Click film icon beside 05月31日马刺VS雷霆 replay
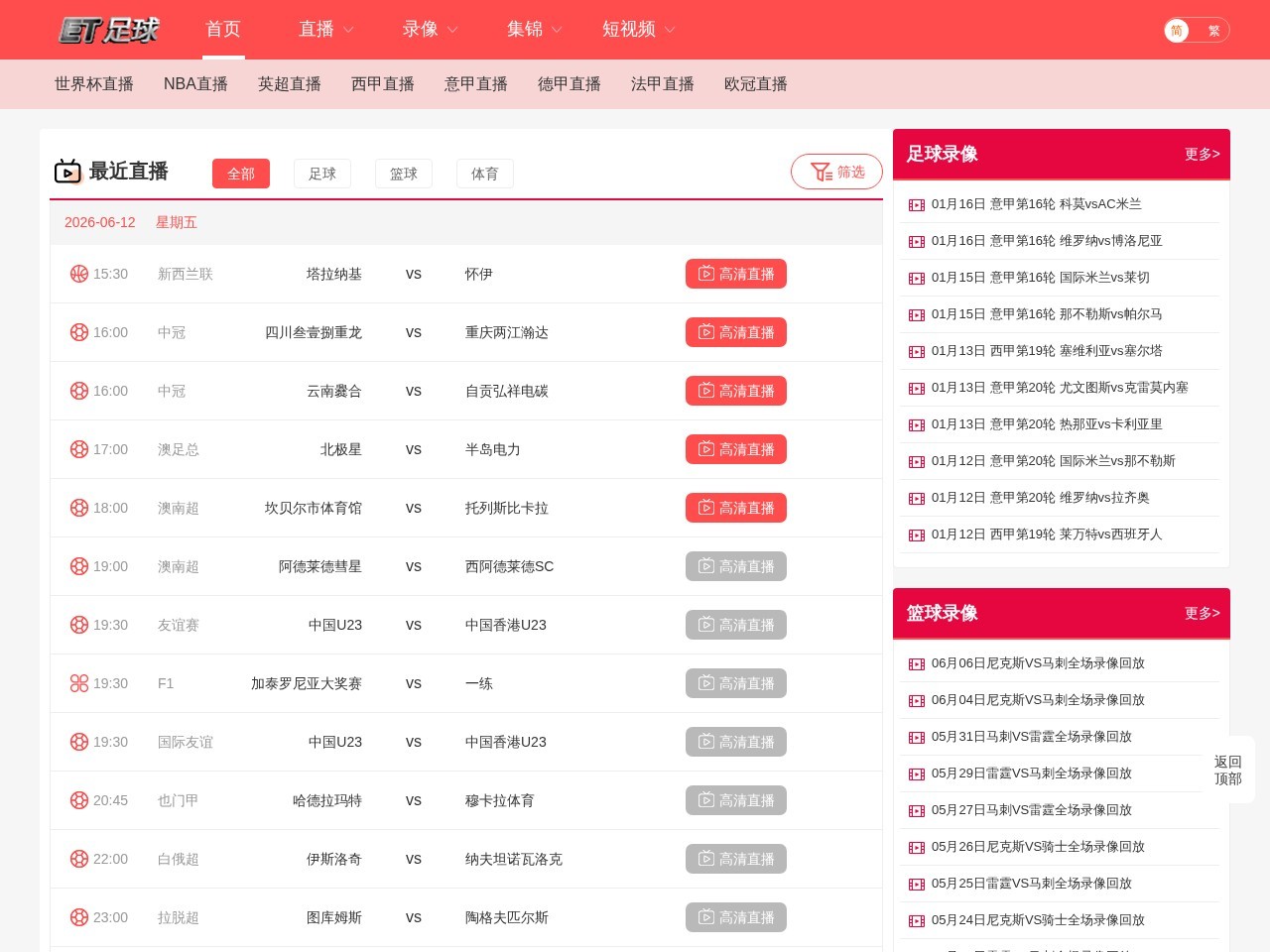The width and height of the screenshot is (1270, 952). click(917, 738)
